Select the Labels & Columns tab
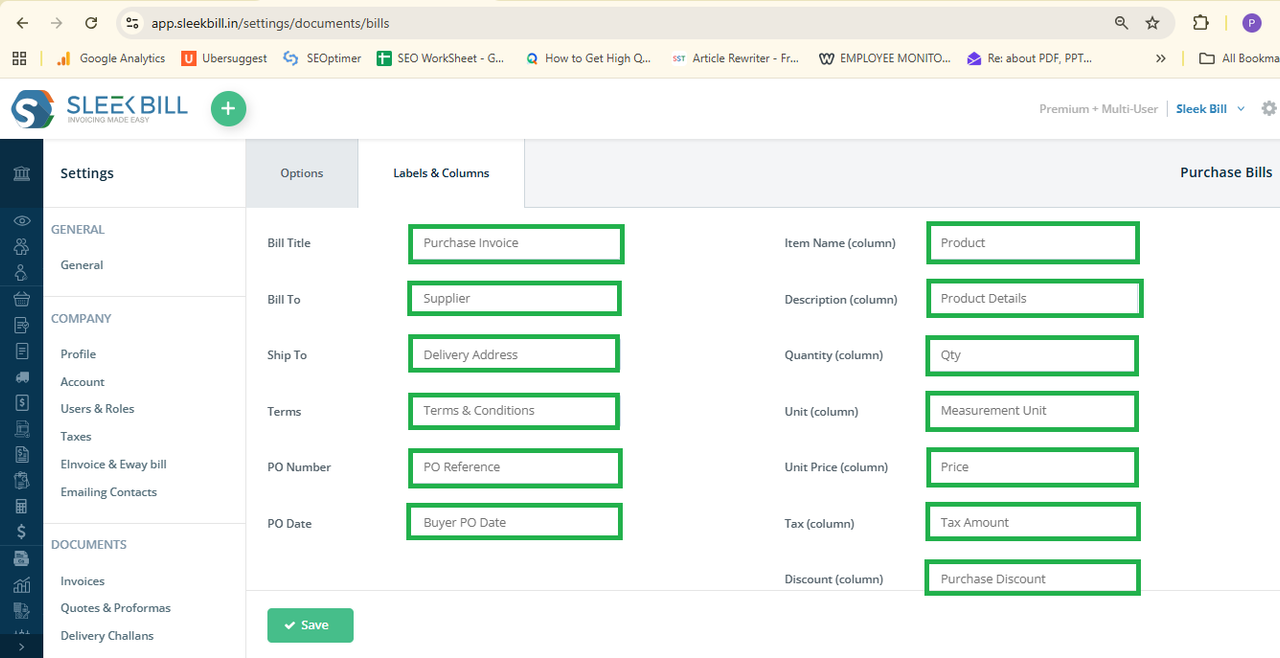 (441, 173)
